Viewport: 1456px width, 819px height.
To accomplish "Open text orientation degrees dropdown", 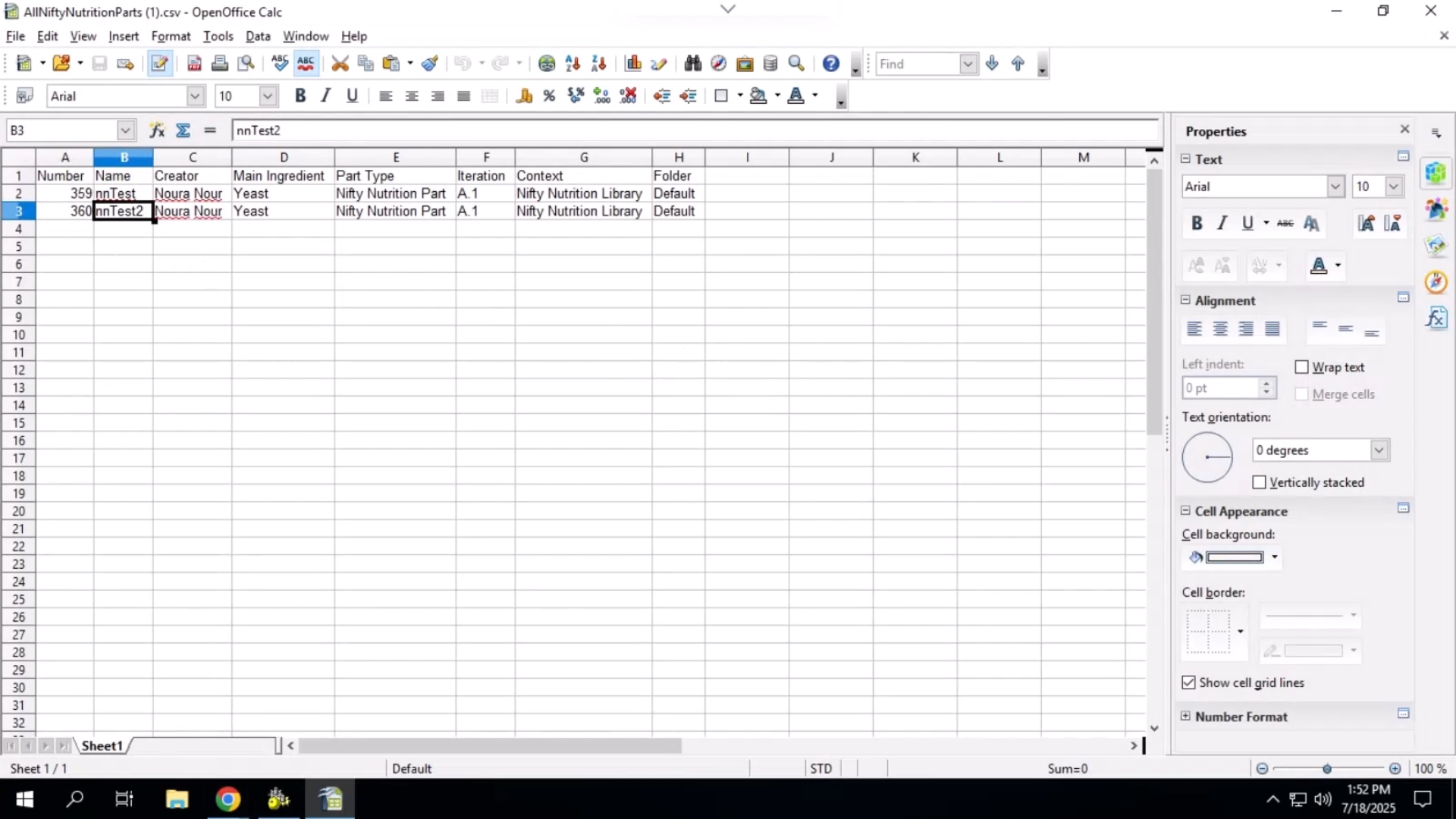I will [1379, 450].
